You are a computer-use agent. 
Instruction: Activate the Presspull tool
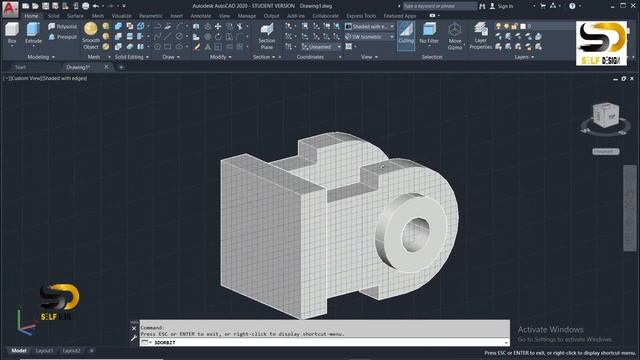pos(62,37)
